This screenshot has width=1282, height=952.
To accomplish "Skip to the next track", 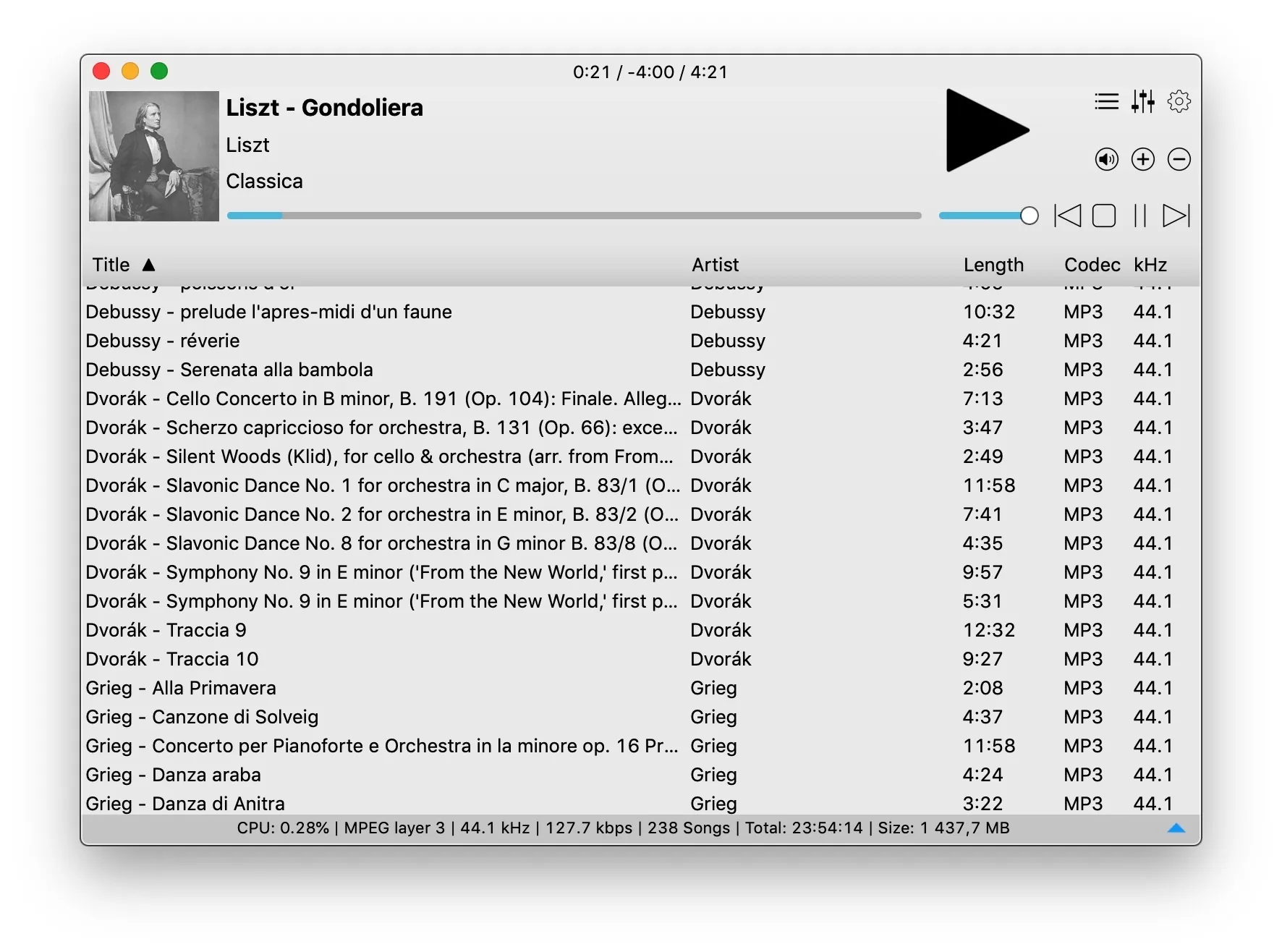I will (x=1177, y=215).
